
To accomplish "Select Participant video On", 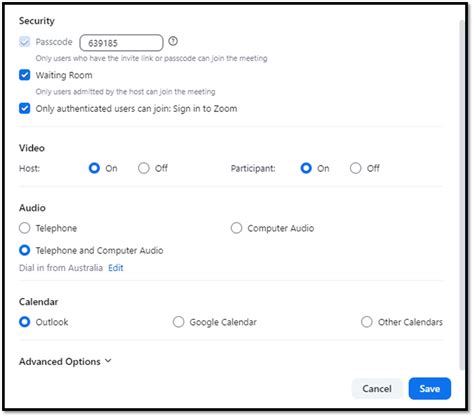I will (x=306, y=168).
